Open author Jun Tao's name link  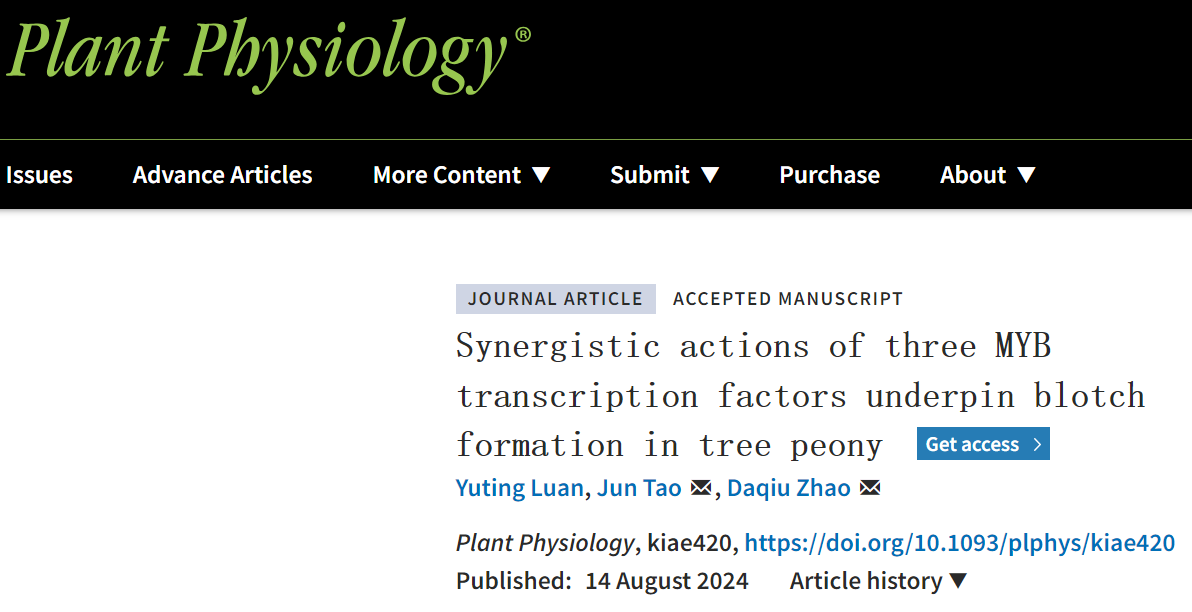639,488
